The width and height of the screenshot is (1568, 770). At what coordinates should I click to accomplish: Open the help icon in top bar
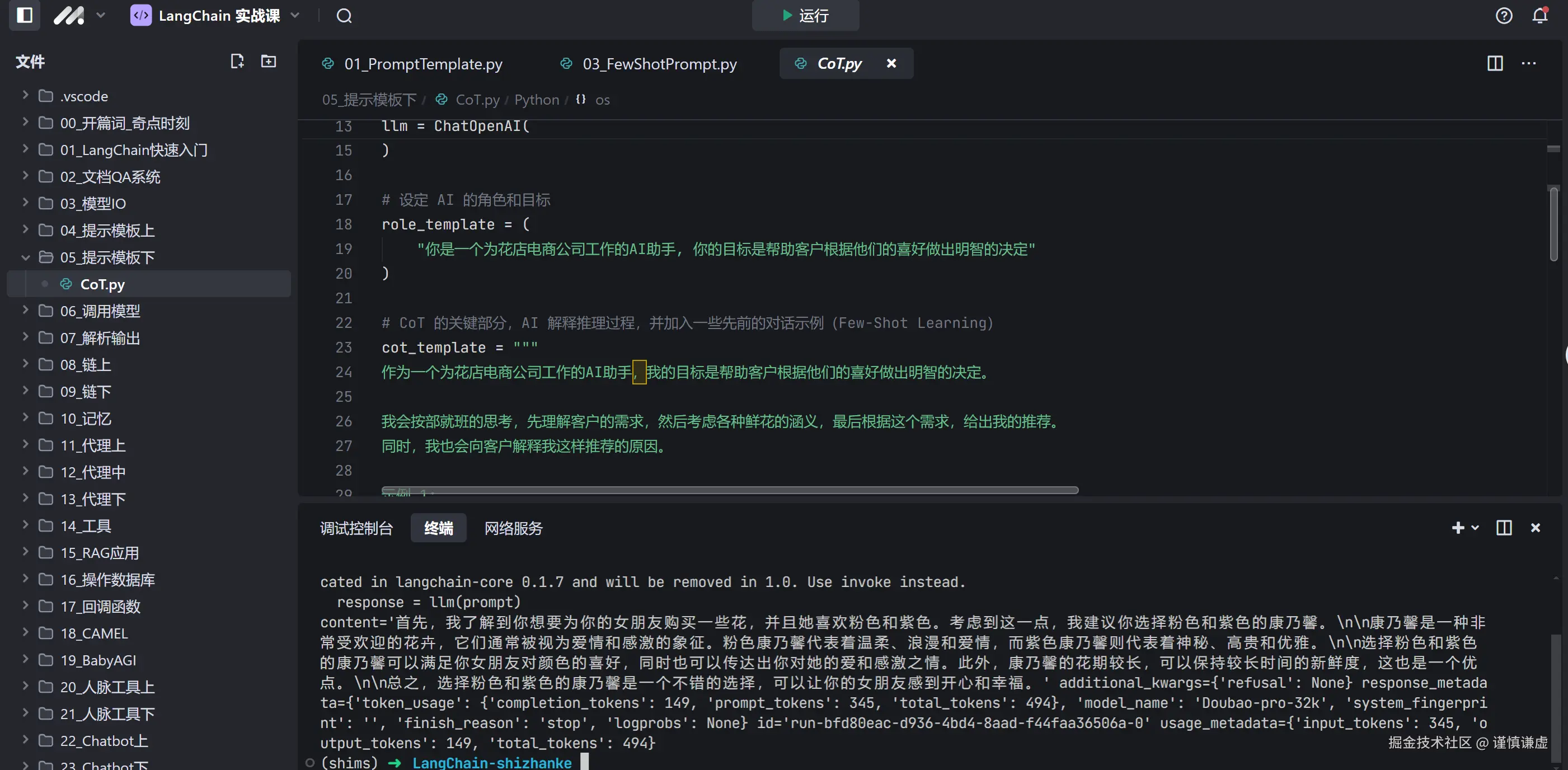[x=1504, y=16]
